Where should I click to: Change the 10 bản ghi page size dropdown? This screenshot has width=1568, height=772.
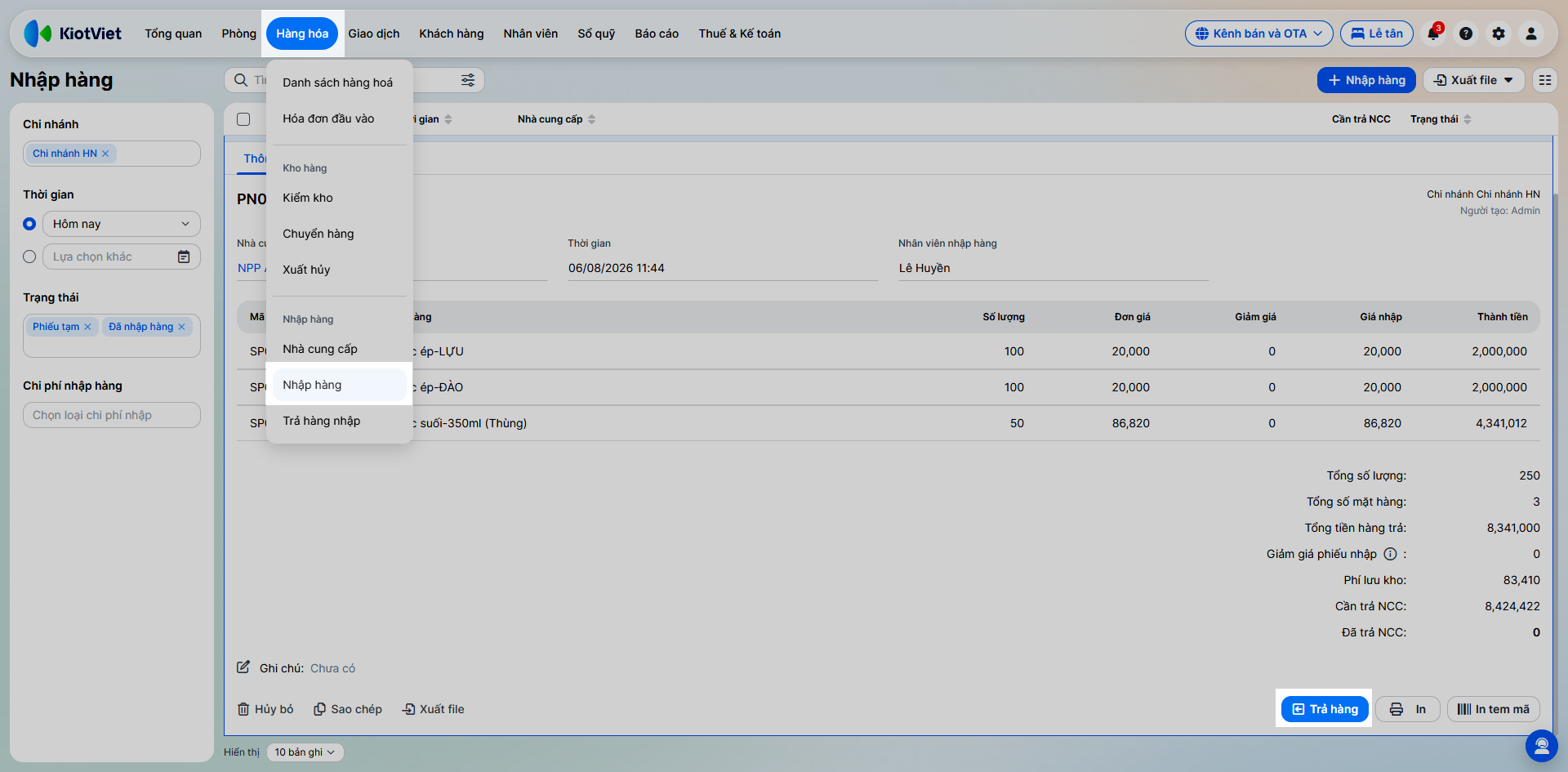[305, 752]
